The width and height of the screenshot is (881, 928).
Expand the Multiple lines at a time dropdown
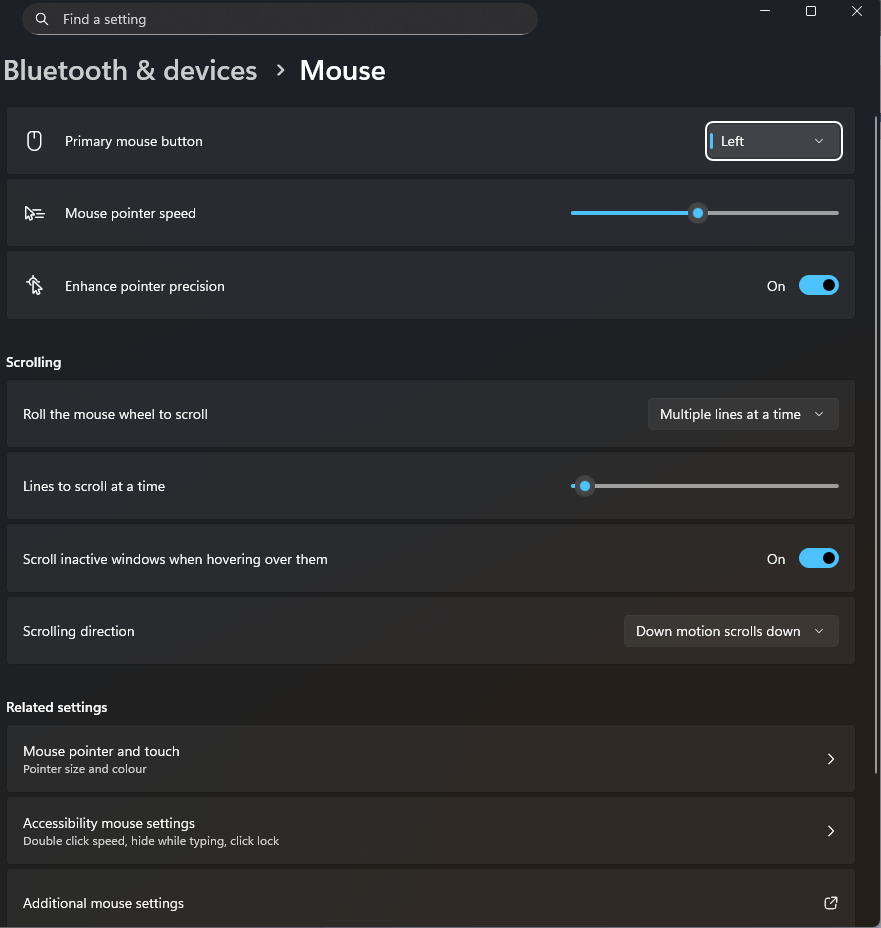tap(742, 414)
